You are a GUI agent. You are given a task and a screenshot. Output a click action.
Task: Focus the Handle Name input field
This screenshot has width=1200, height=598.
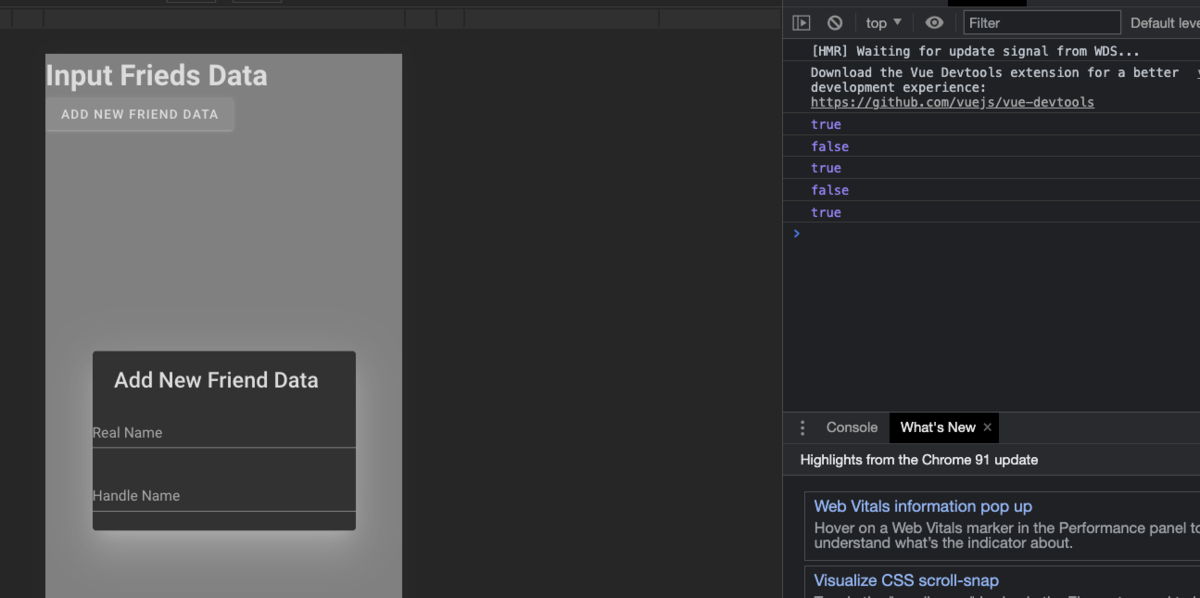pos(224,496)
